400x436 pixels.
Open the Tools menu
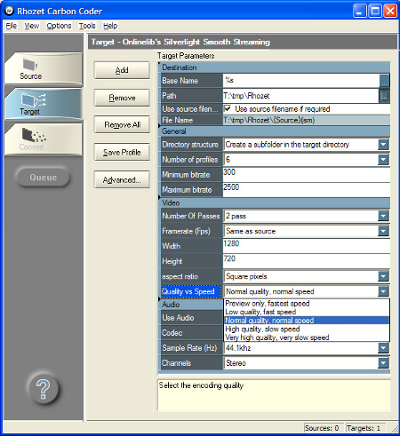87,26
